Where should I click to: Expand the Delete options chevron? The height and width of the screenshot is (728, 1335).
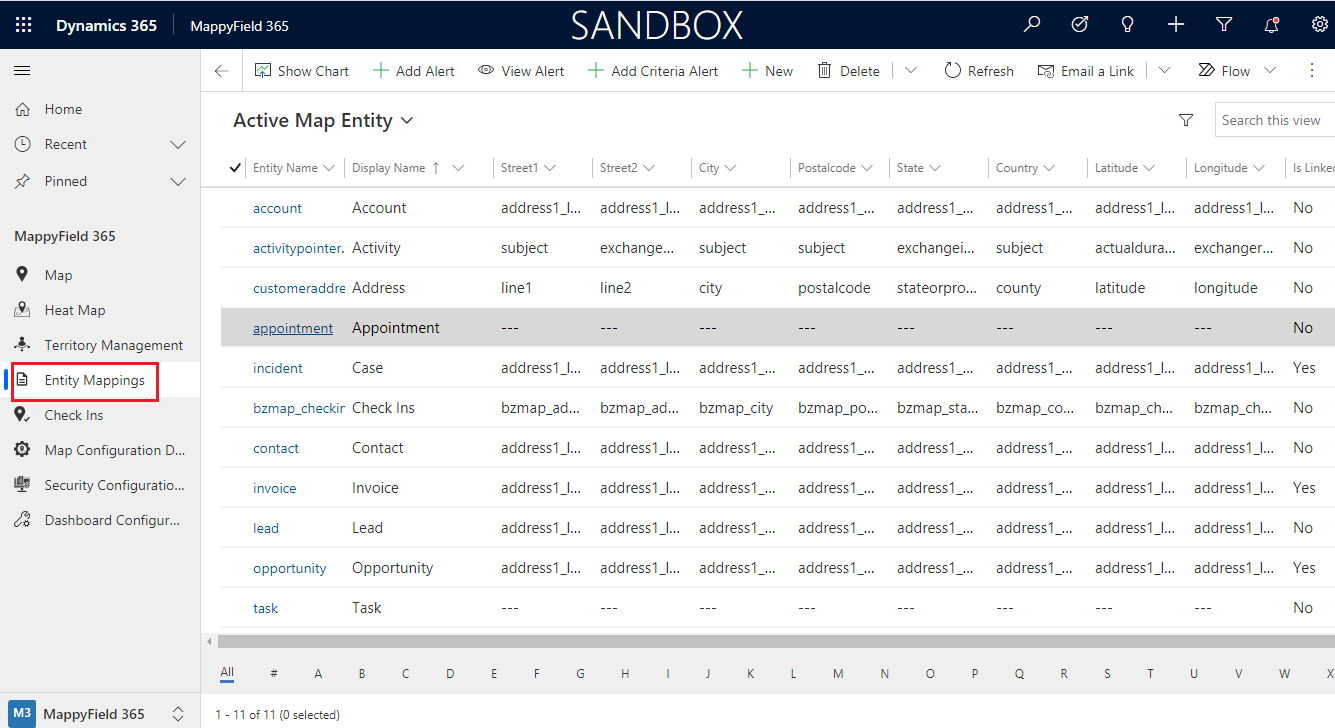pyautogui.click(x=910, y=71)
